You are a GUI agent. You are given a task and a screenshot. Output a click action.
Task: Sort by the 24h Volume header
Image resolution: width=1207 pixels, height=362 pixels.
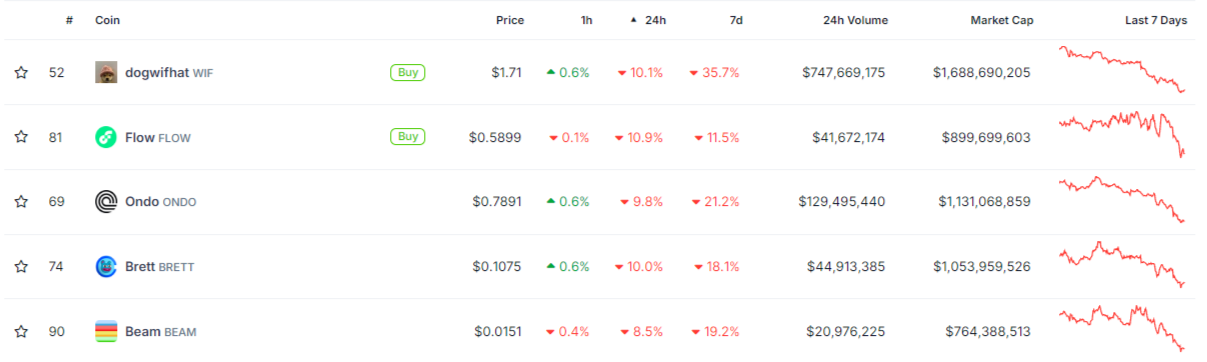(855, 20)
